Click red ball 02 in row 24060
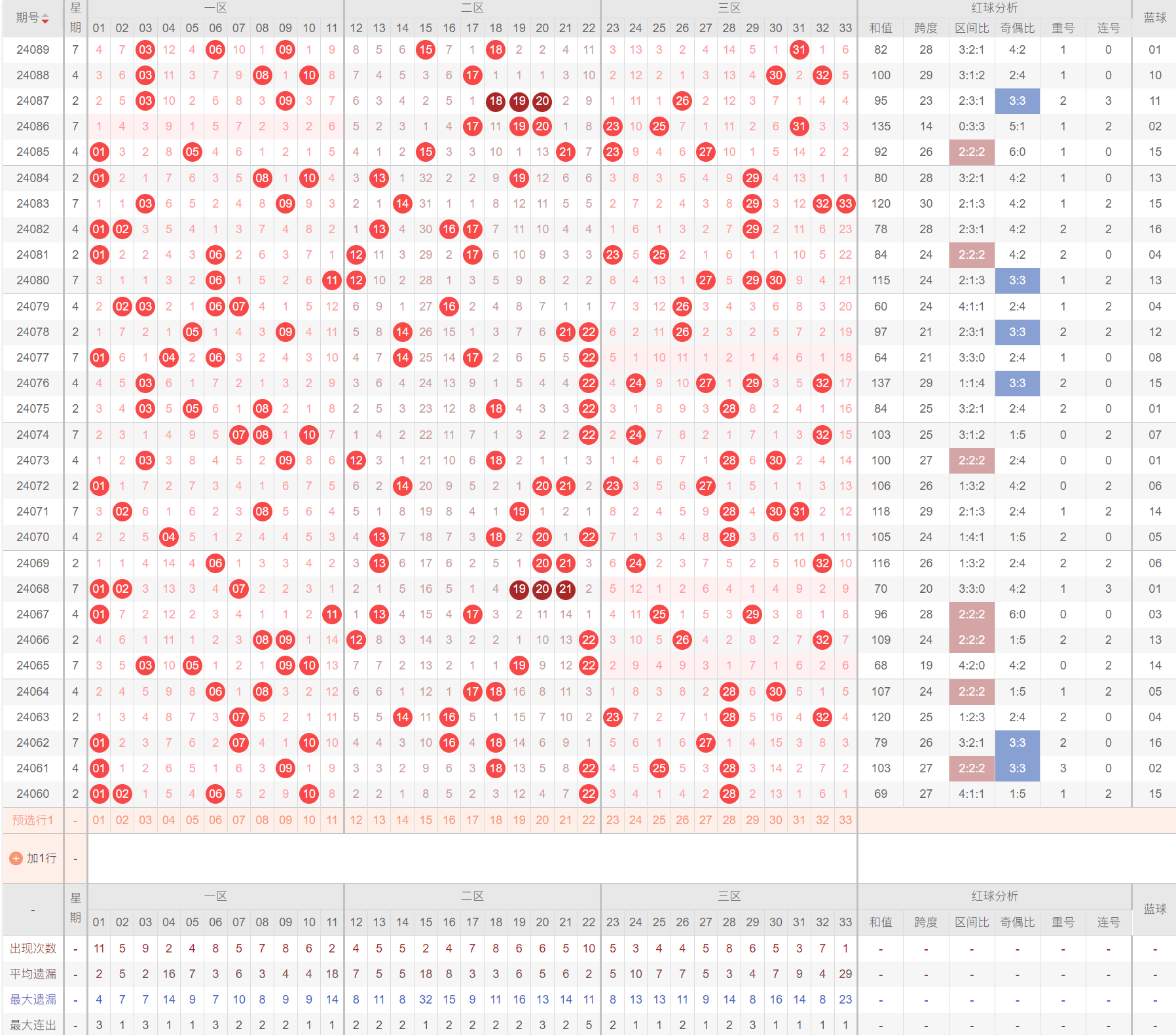This screenshot has height=1035, width=1176. pyautogui.click(x=122, y=794)
